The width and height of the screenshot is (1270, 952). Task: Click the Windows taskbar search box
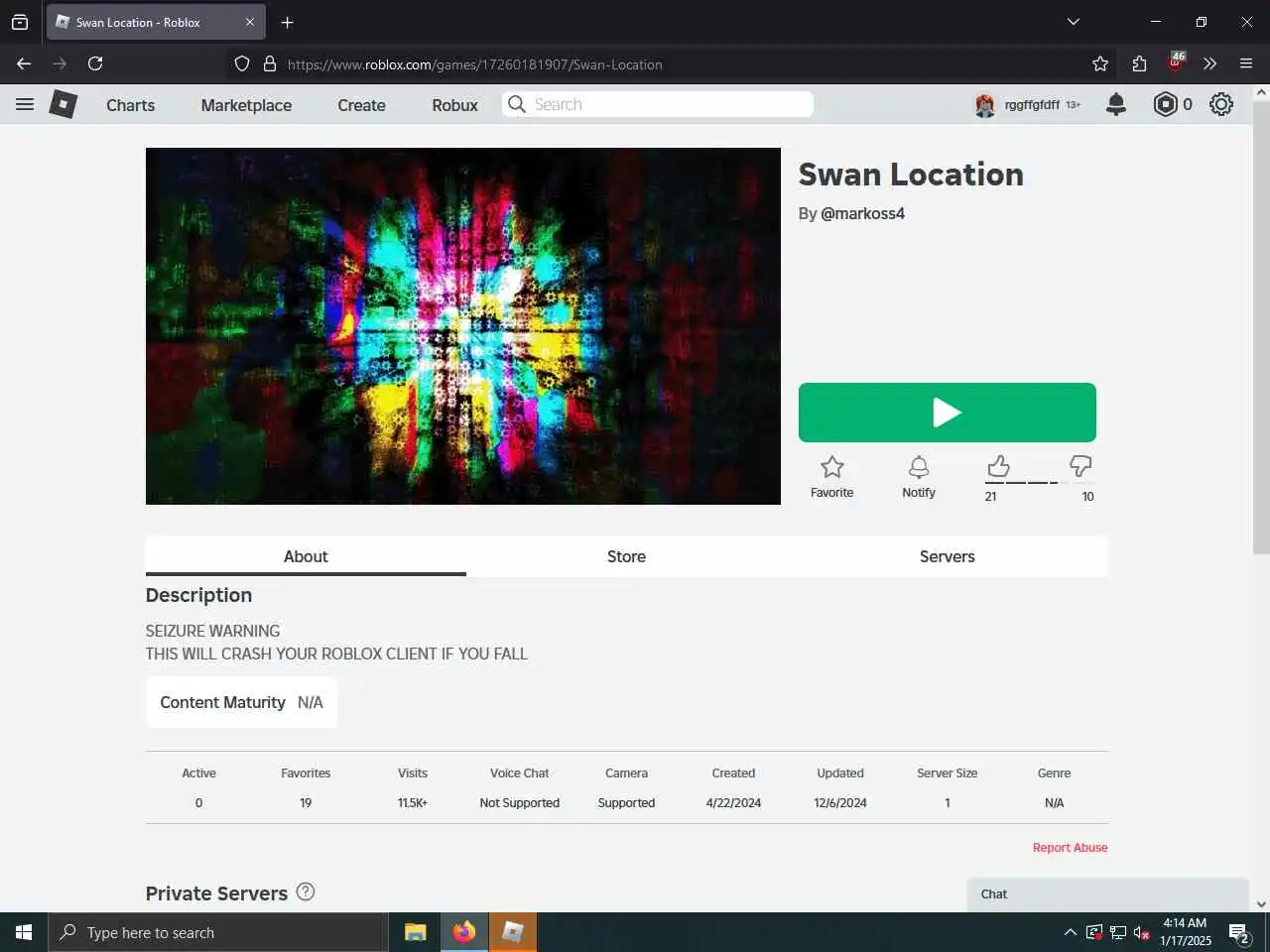click(x=218, y=932)
